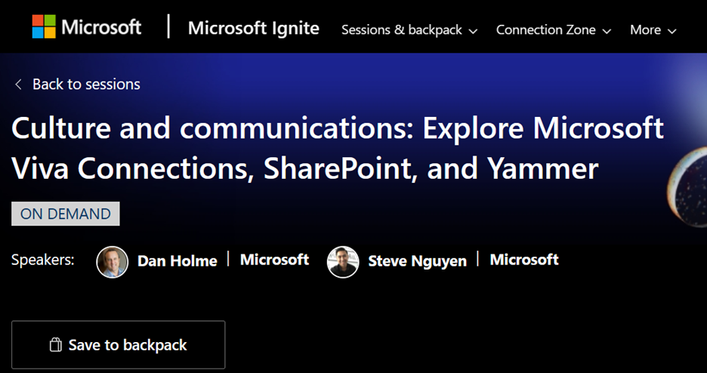Viewport: 707px width, 373px height.
Task: View Steve Nguyen's profile photo
Action: click(343, 262)
